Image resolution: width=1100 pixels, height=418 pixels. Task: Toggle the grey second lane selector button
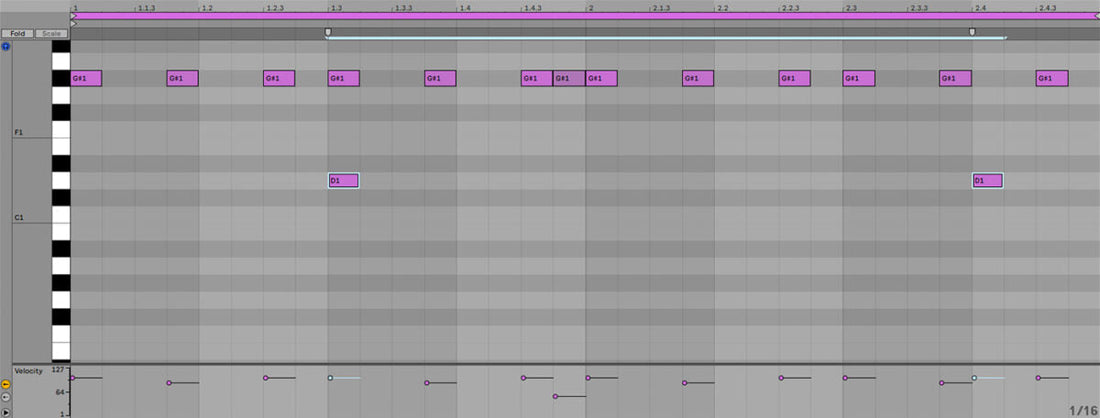point(6,397)
